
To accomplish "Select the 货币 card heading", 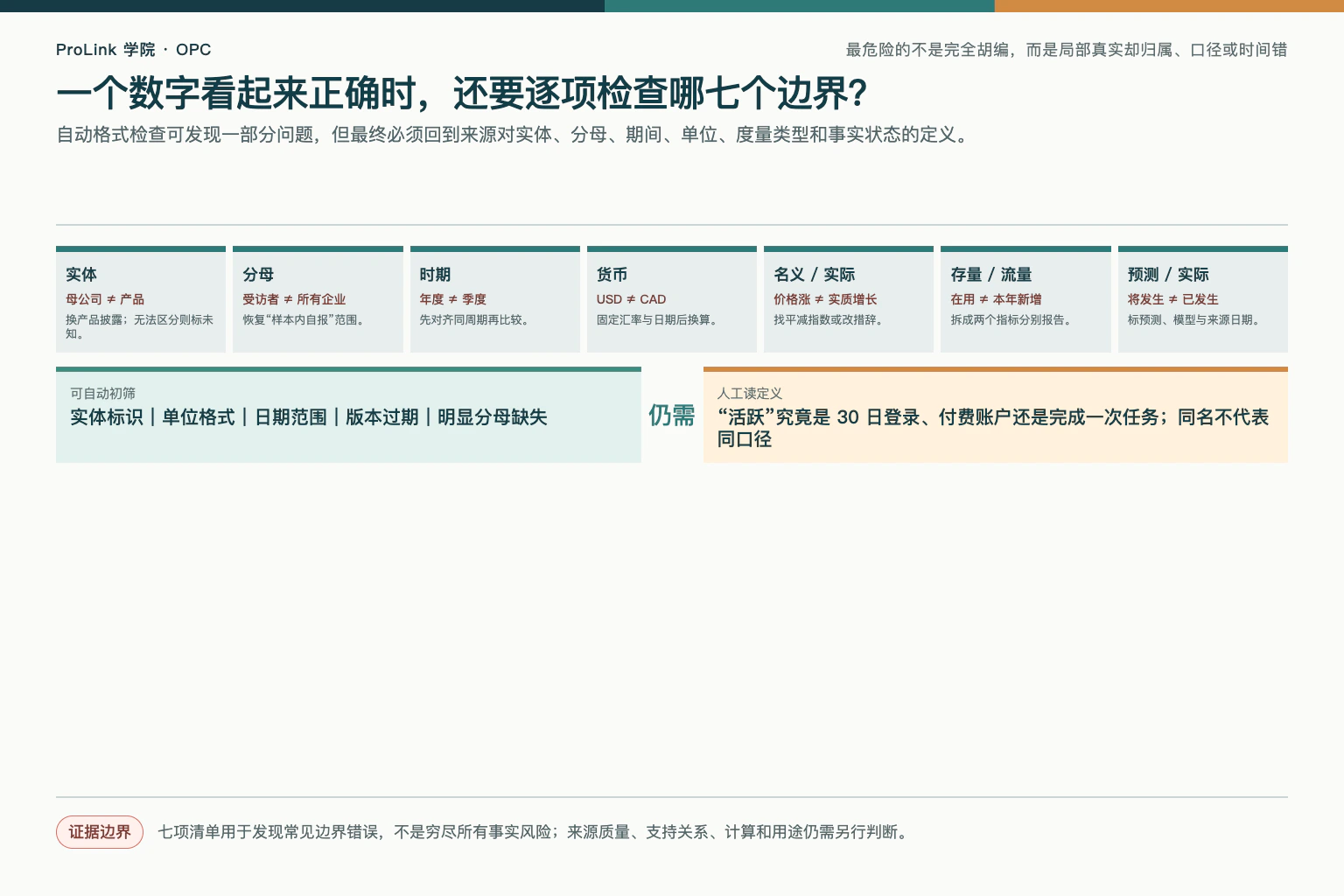I will pyautogui.click(x=612, y=275).
